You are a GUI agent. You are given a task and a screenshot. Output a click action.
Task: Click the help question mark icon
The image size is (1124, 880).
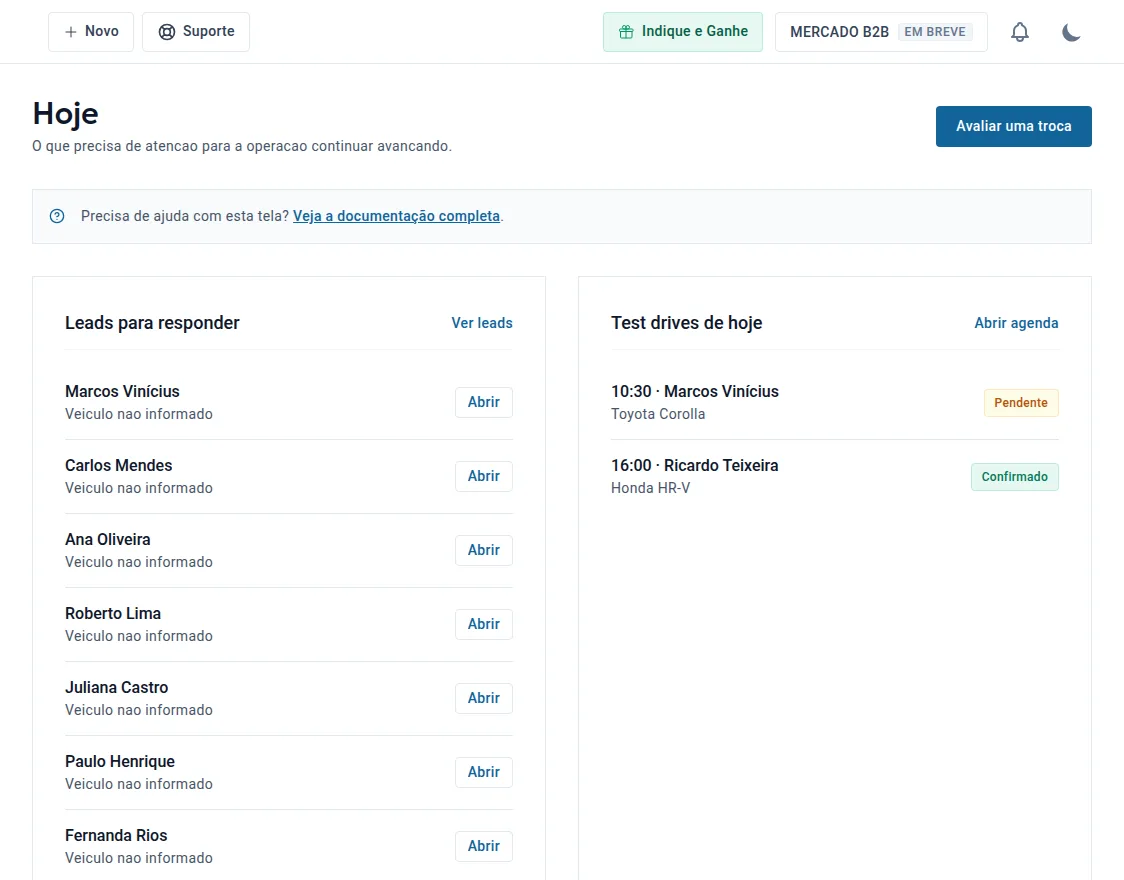pyautogui.click(x=57, y=216)
